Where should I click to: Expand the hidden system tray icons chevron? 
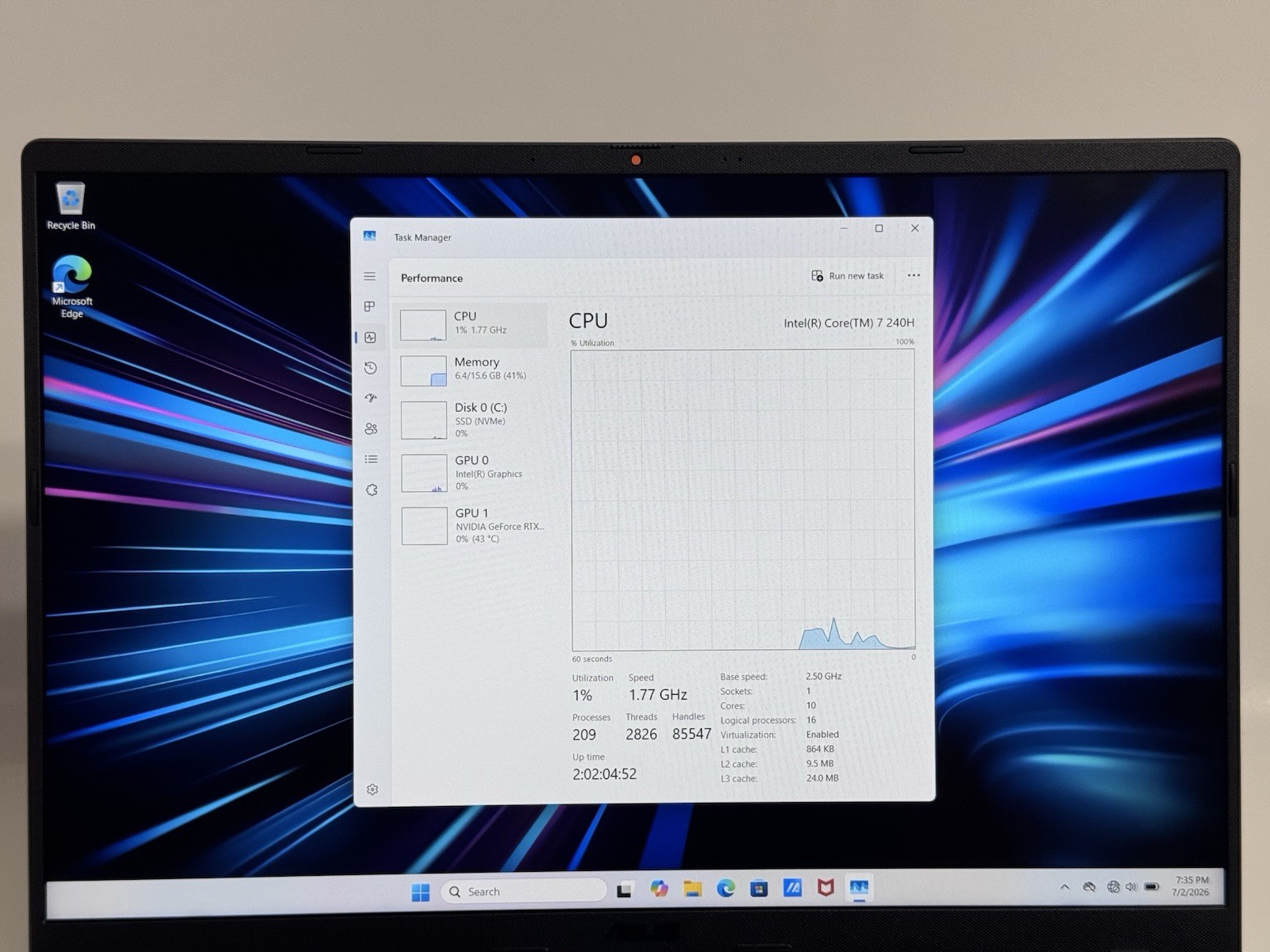tap(1064, 887)
